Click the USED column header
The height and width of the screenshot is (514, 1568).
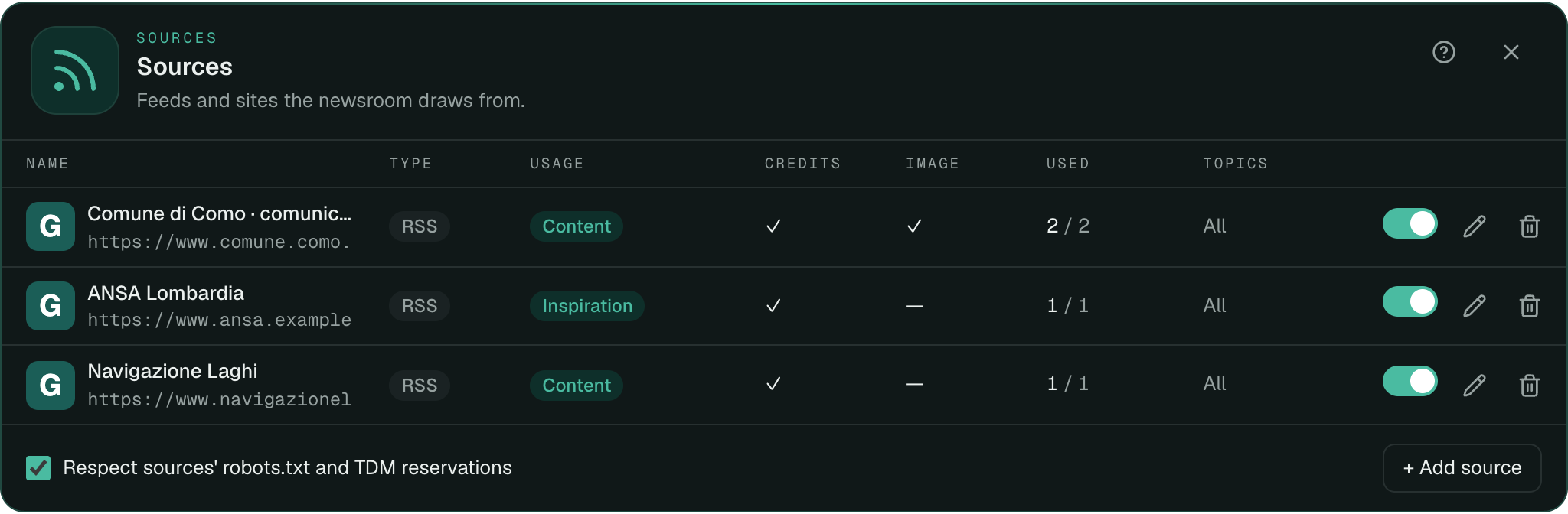click(x=1067, y=164)
